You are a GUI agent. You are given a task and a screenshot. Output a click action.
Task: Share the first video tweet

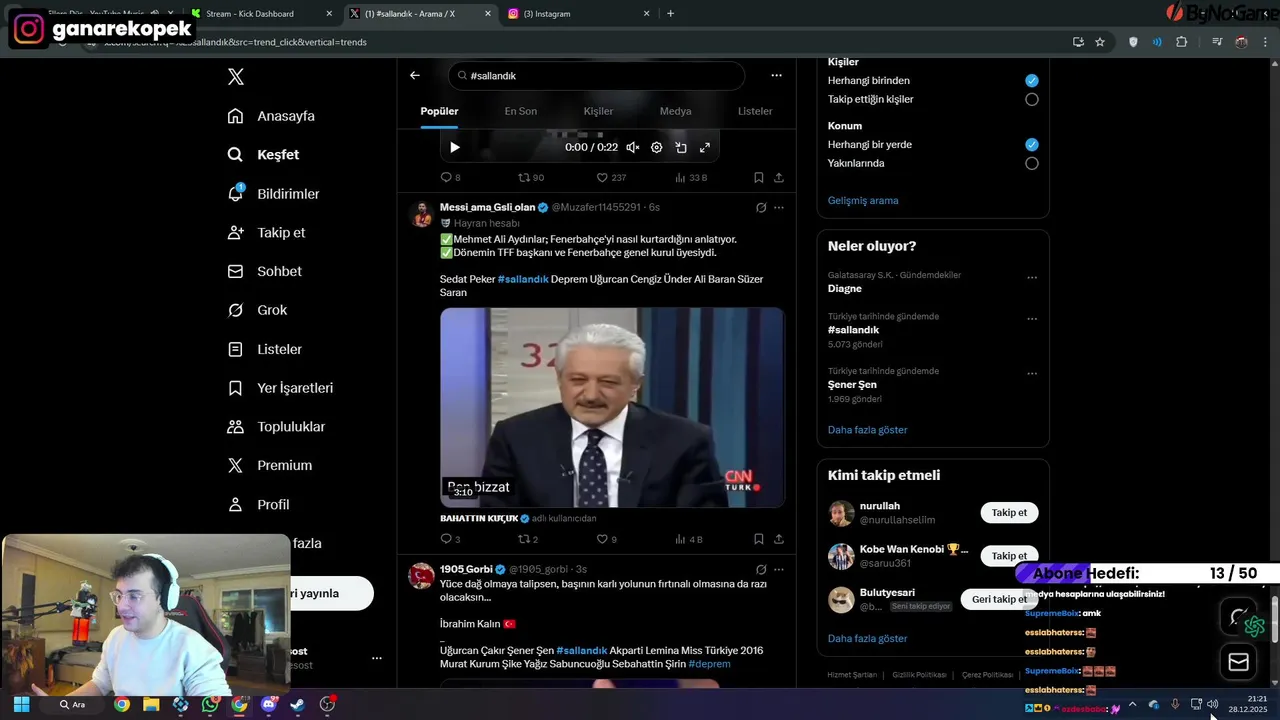click(x=778, y=177)
